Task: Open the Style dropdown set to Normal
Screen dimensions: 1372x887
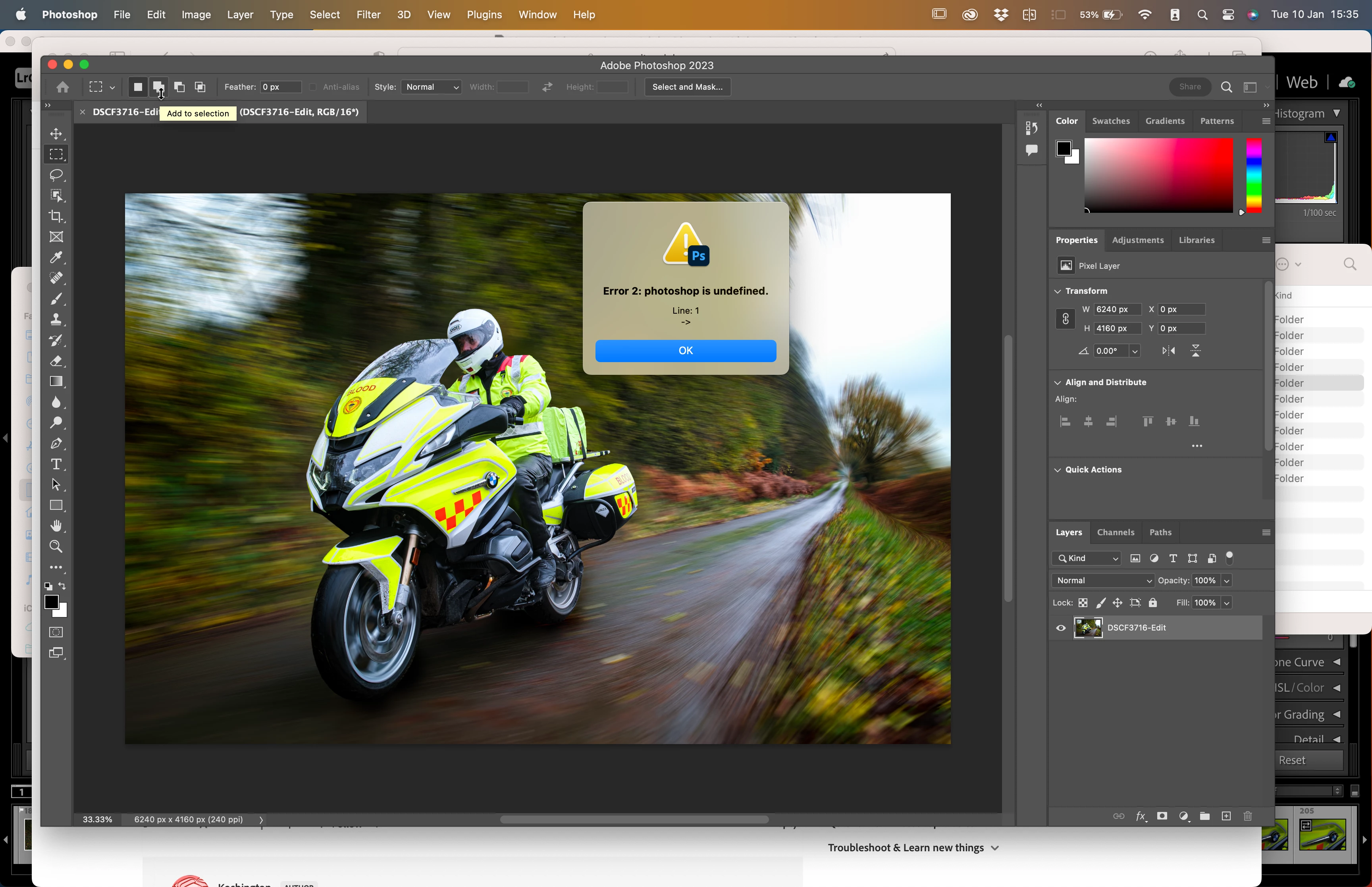Action: point(431,87)
